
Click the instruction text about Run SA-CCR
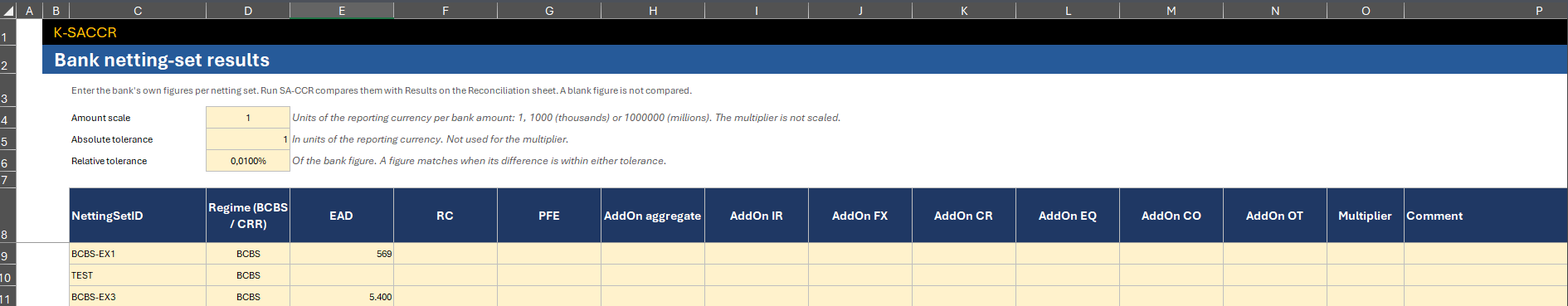pos(381,90)
